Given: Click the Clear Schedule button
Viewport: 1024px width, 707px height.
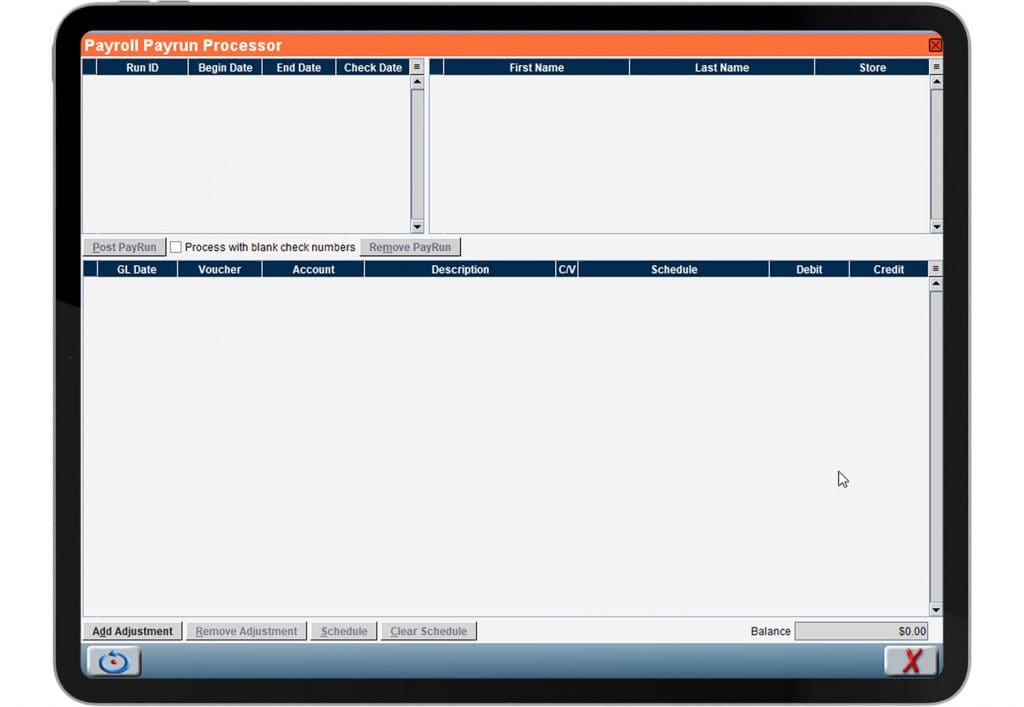Looking at the screenshot, I should tap(428, 631).
